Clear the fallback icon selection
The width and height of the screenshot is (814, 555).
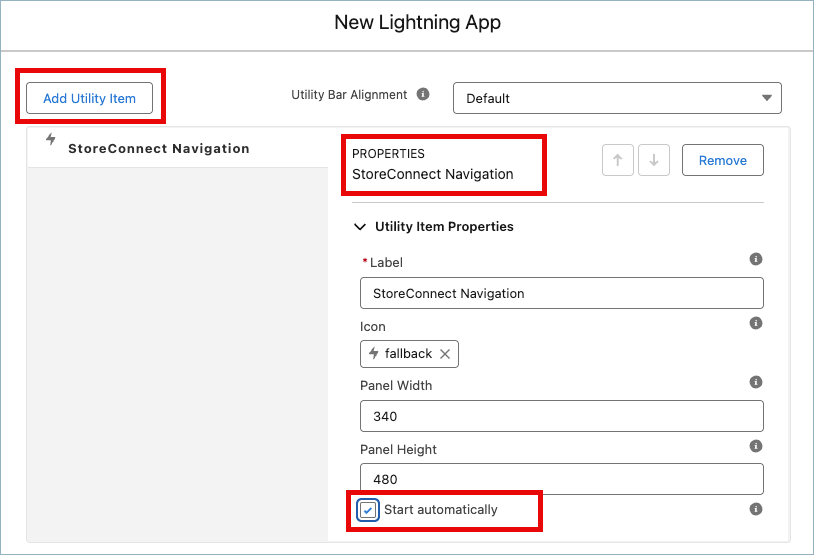click(445, 354)
